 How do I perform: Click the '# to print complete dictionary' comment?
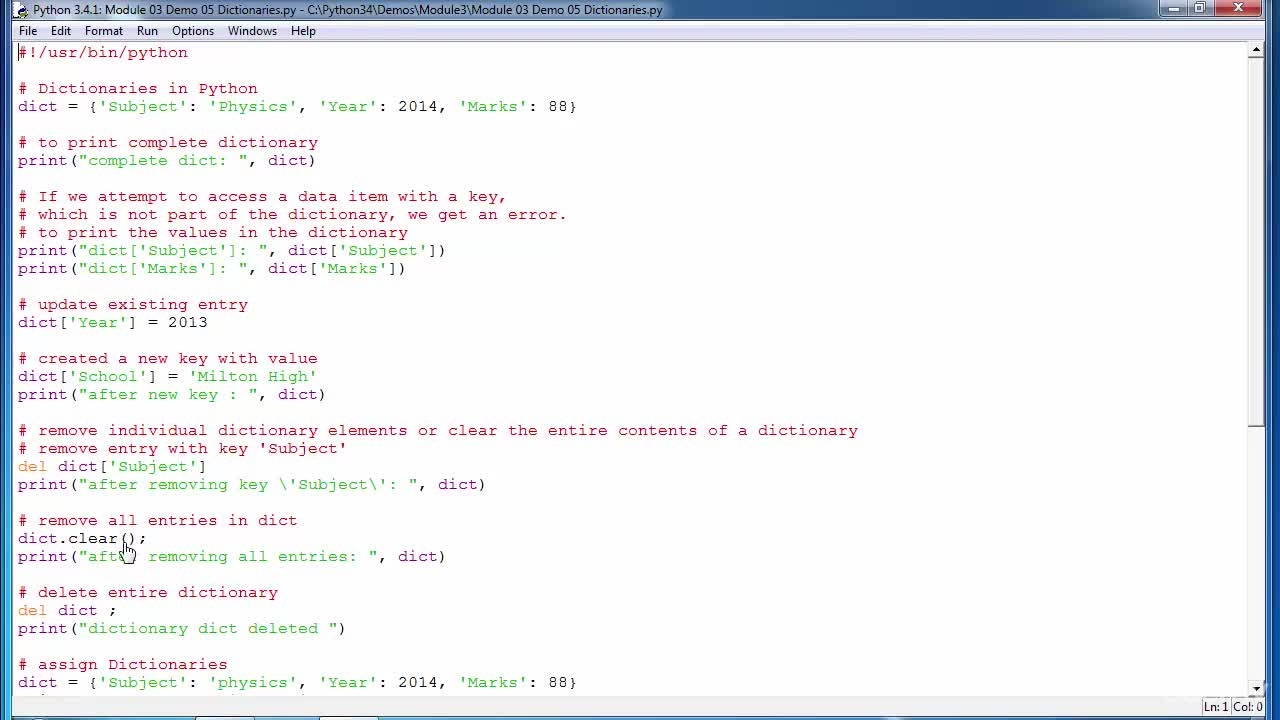pyautogui.click(x=168, y=143)
